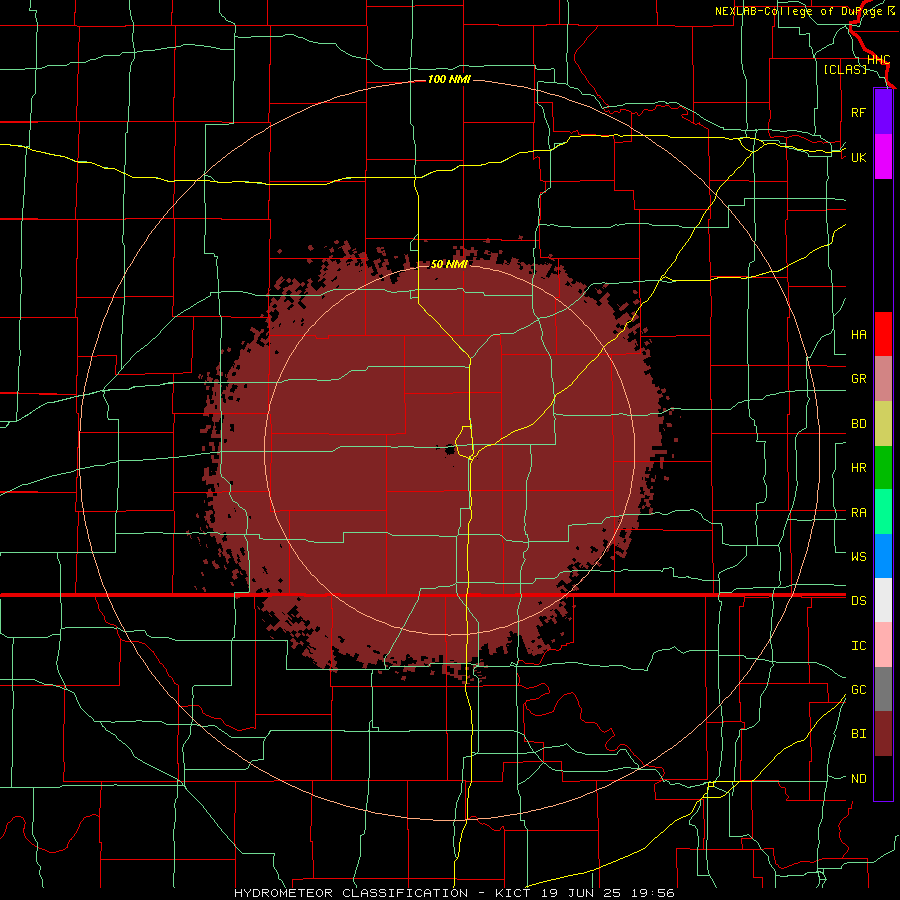Click the GR legend label
900x900 pixels.
tap(859, 379)
